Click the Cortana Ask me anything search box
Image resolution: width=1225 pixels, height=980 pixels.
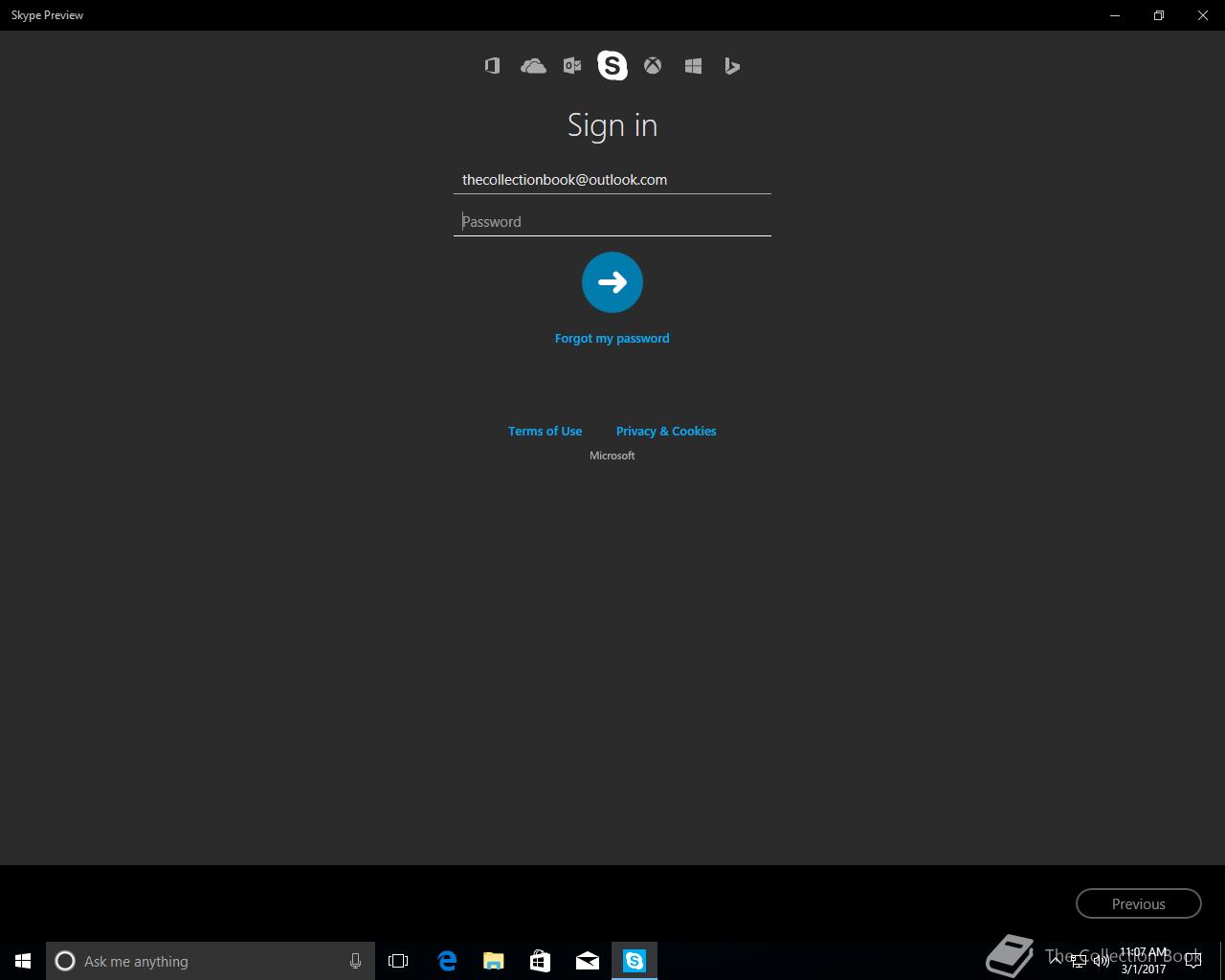(x=209, y=961)
